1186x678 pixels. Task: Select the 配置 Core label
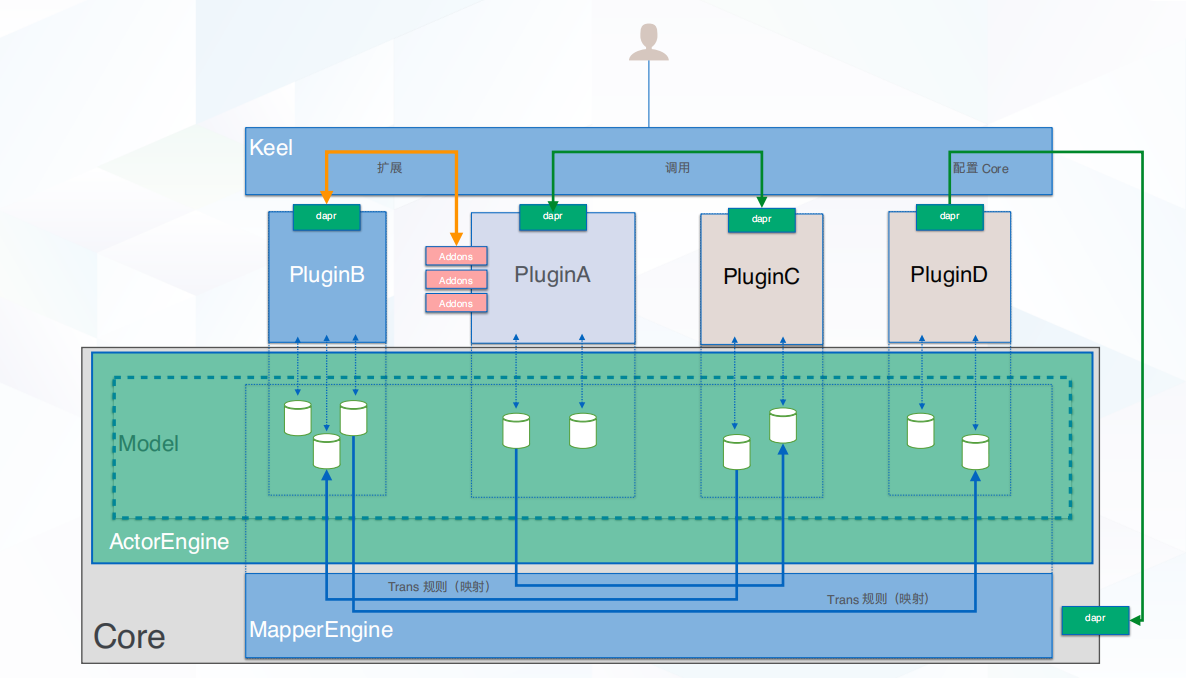(x=980, y=169)
